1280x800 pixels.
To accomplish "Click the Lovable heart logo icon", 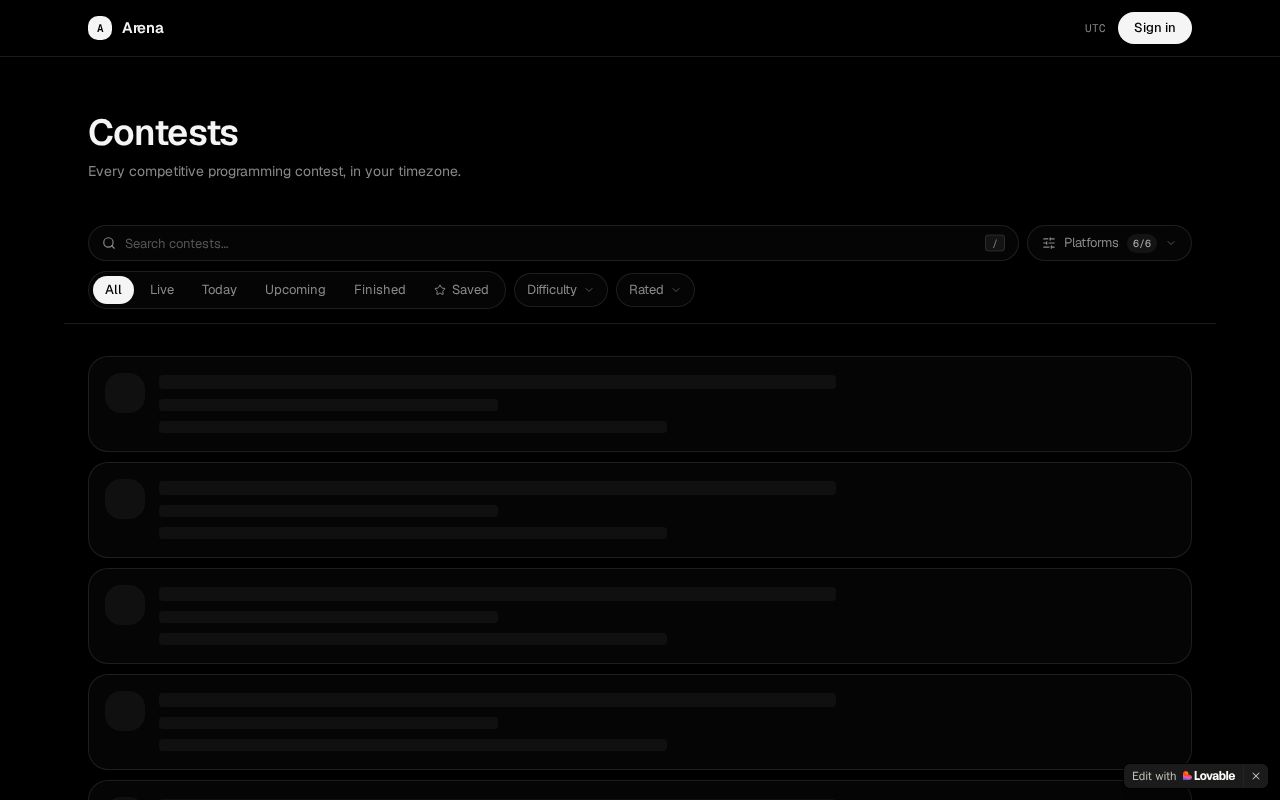I will point(1187,776).
